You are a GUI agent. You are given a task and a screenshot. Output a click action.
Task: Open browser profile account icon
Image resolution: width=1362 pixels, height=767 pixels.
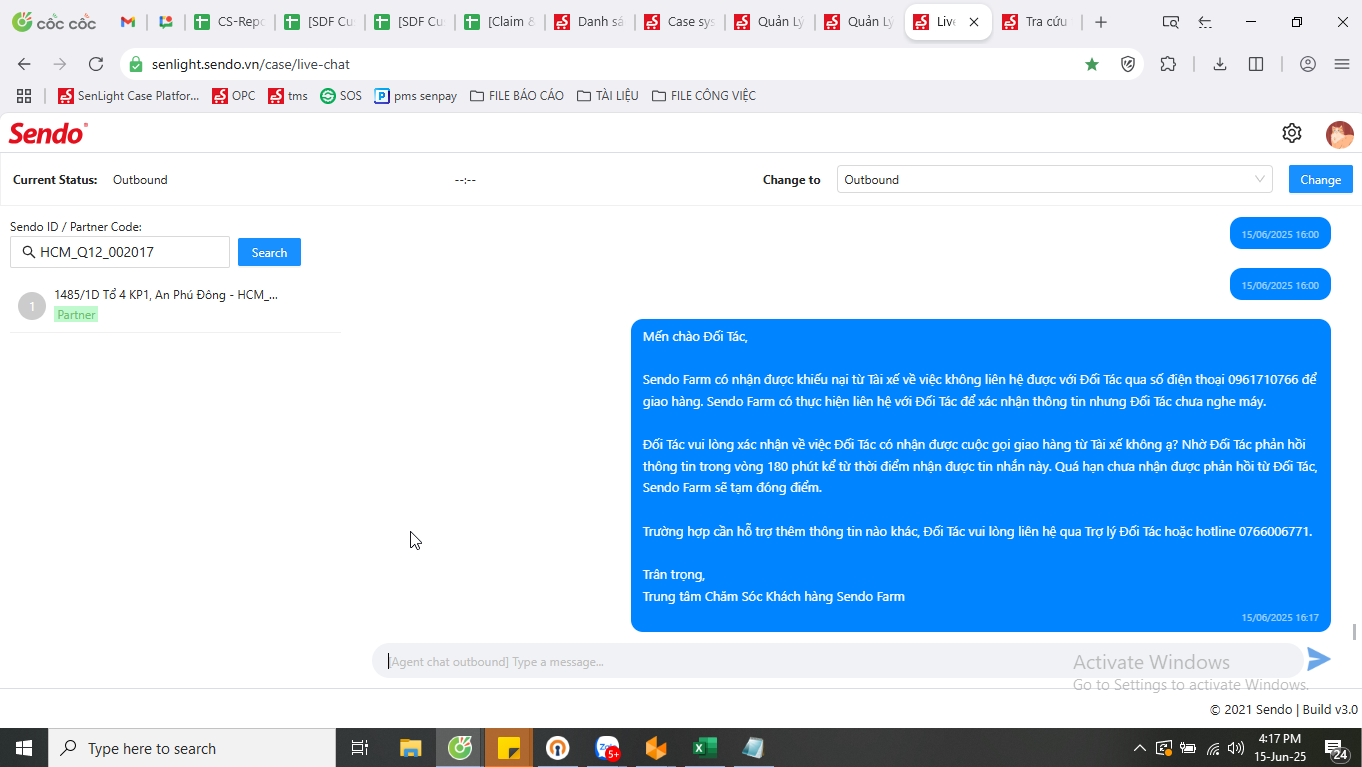(x=1308, y=64)
